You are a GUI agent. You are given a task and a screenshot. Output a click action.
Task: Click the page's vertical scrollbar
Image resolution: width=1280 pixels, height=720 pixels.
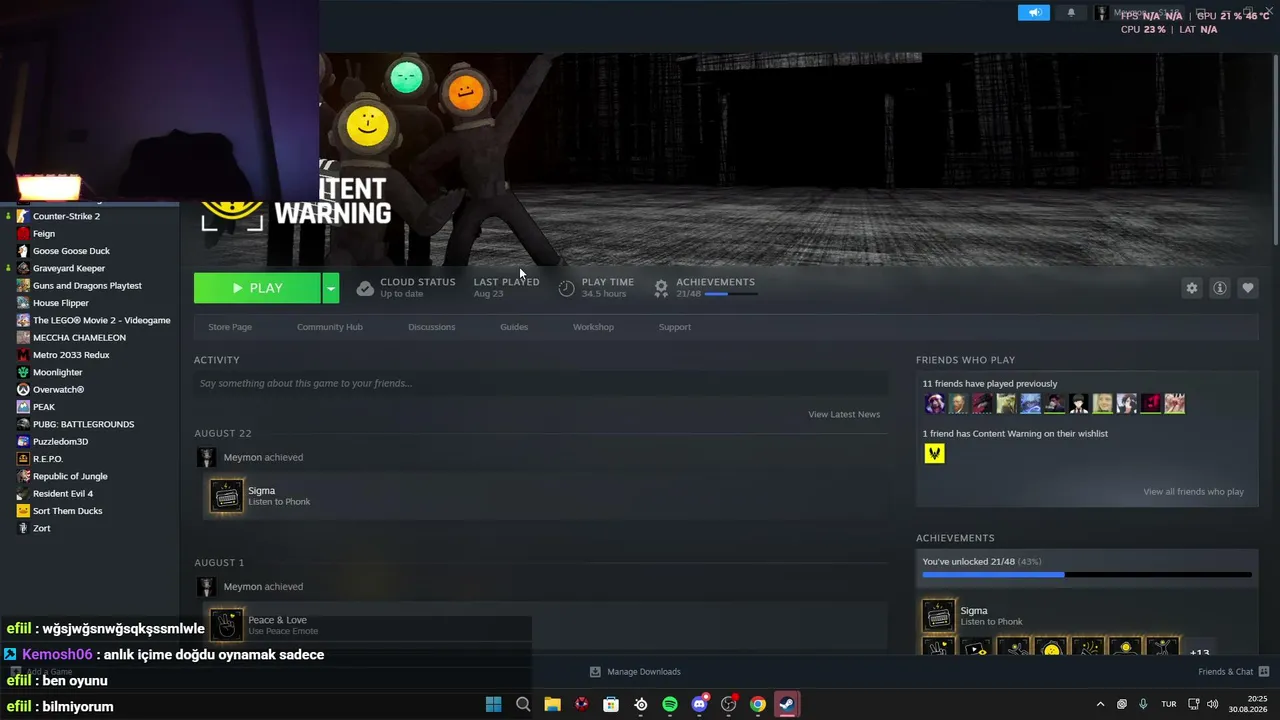pyautogui.click(x=1275, y=148)
